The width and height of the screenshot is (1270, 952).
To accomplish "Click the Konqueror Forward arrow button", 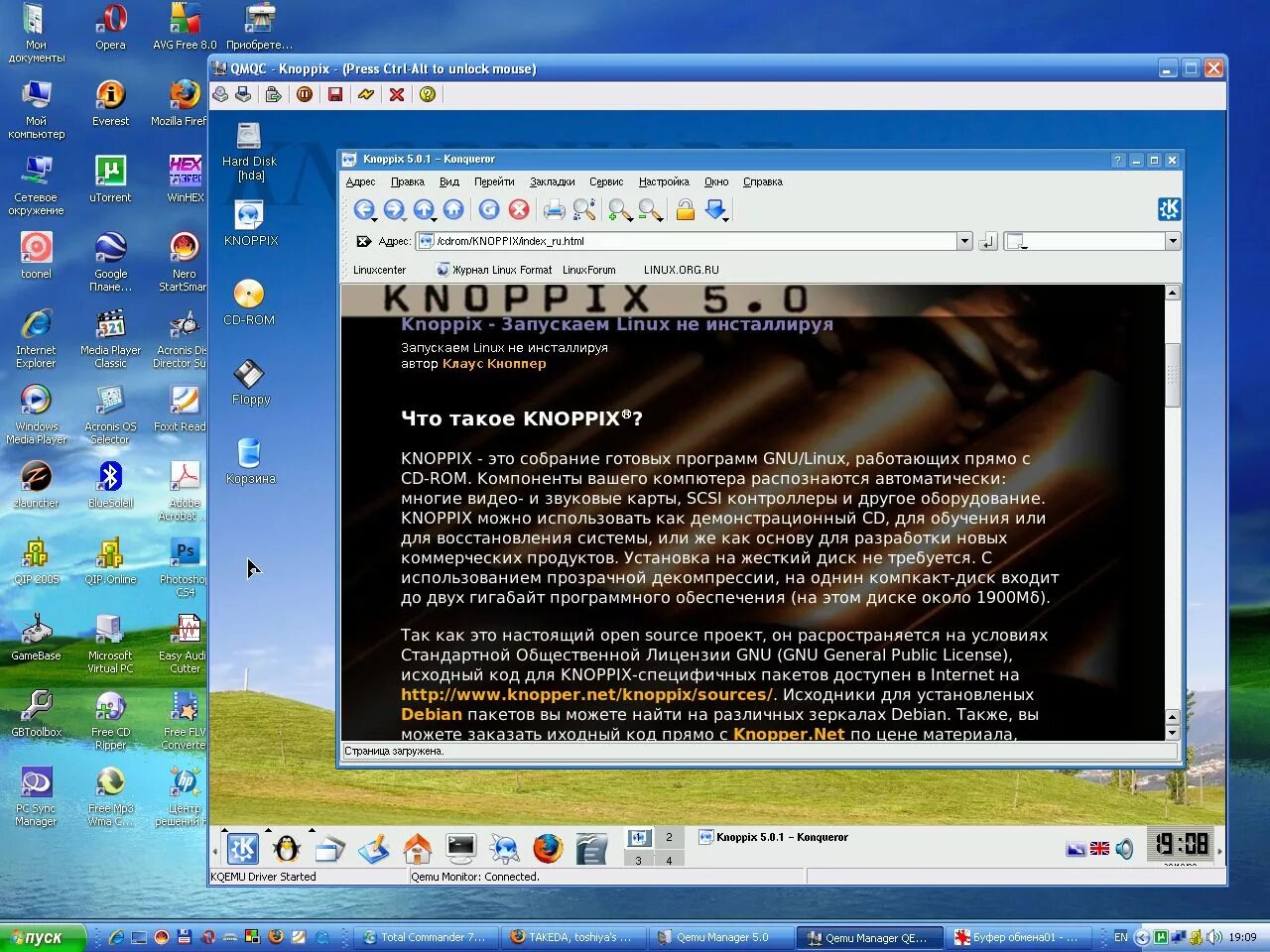I will [x=393, y=209].
